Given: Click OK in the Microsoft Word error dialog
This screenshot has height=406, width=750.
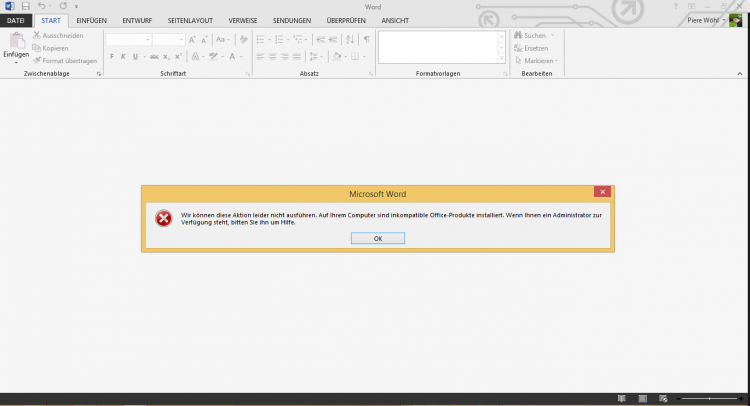Looking at the screenshot, I should (x=377, y=238).
